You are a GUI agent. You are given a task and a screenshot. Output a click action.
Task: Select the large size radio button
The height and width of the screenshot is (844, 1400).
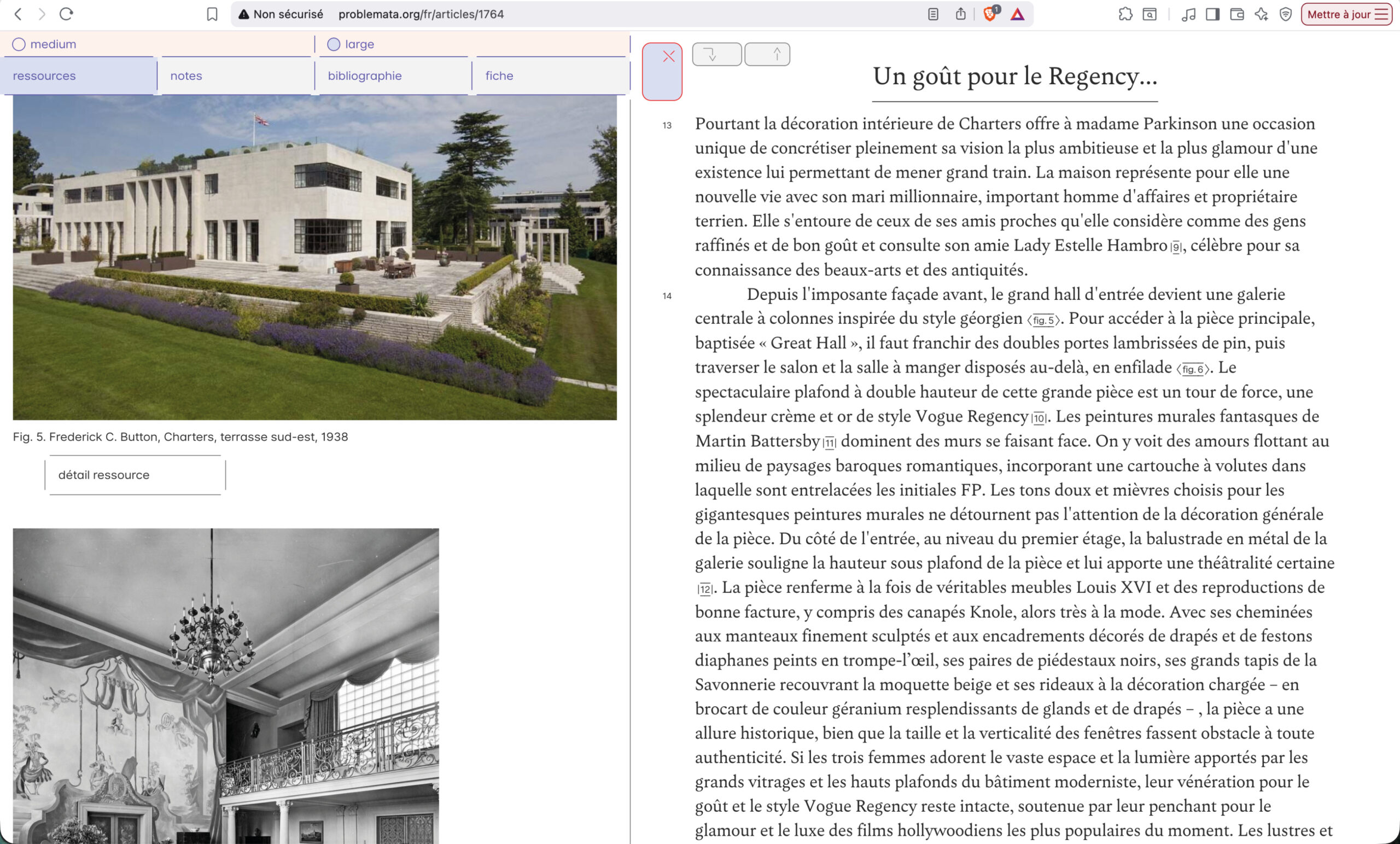(x=334, y=44)
